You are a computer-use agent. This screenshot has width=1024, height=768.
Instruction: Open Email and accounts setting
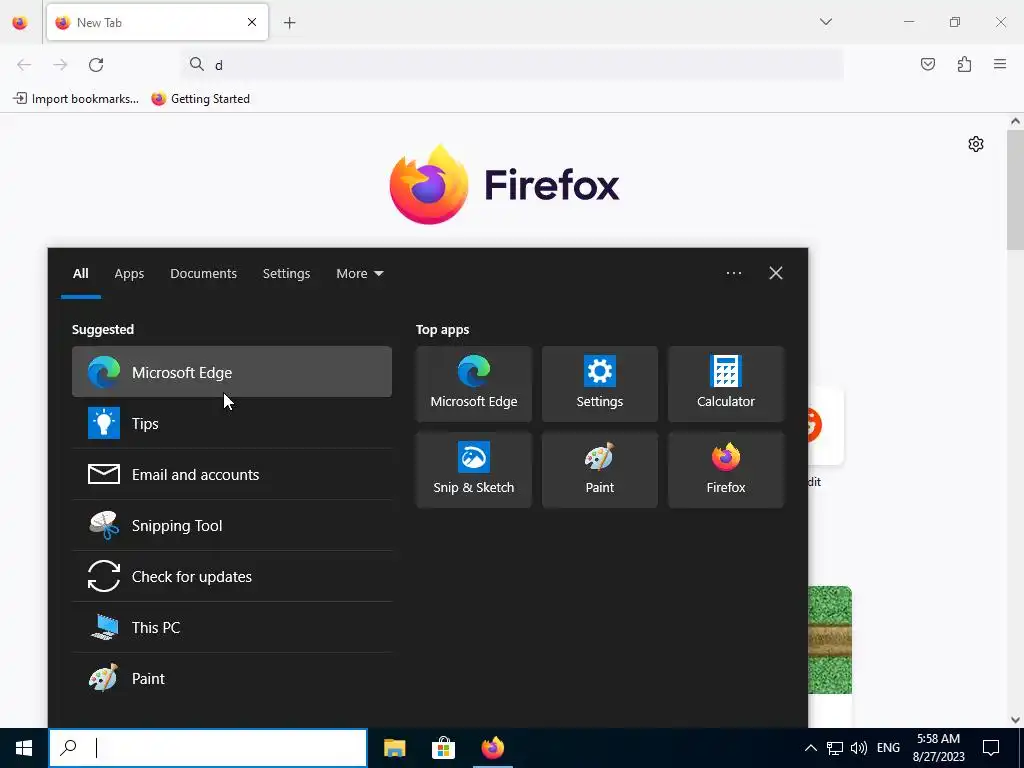point(231,474)
